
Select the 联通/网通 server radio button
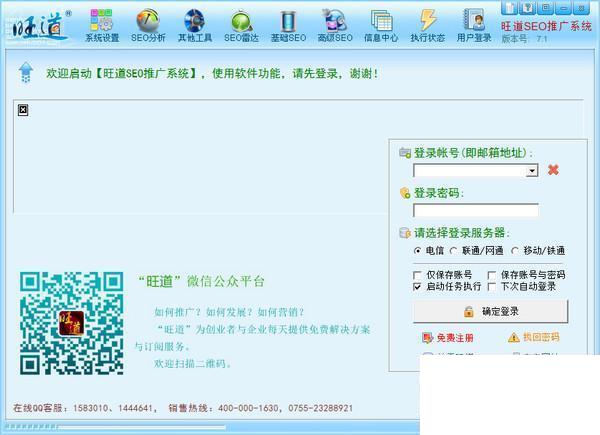(x=454, y=251)
